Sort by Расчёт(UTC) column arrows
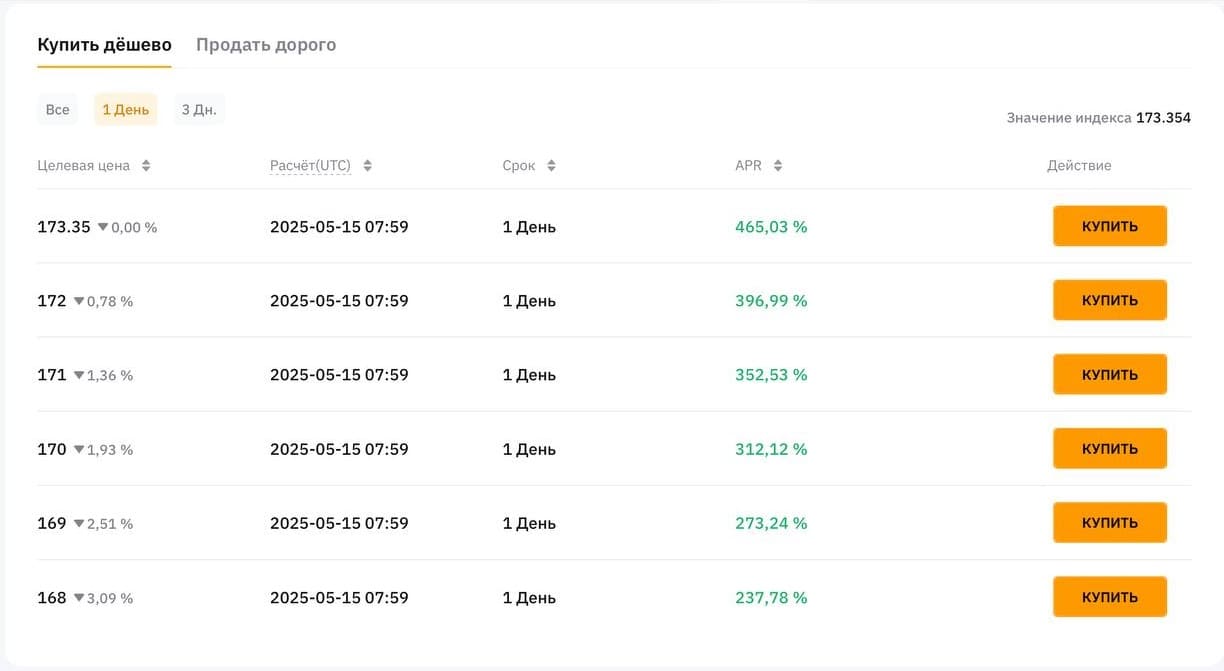The height and width of the screenshot is (671, 1224). (367, 166)
